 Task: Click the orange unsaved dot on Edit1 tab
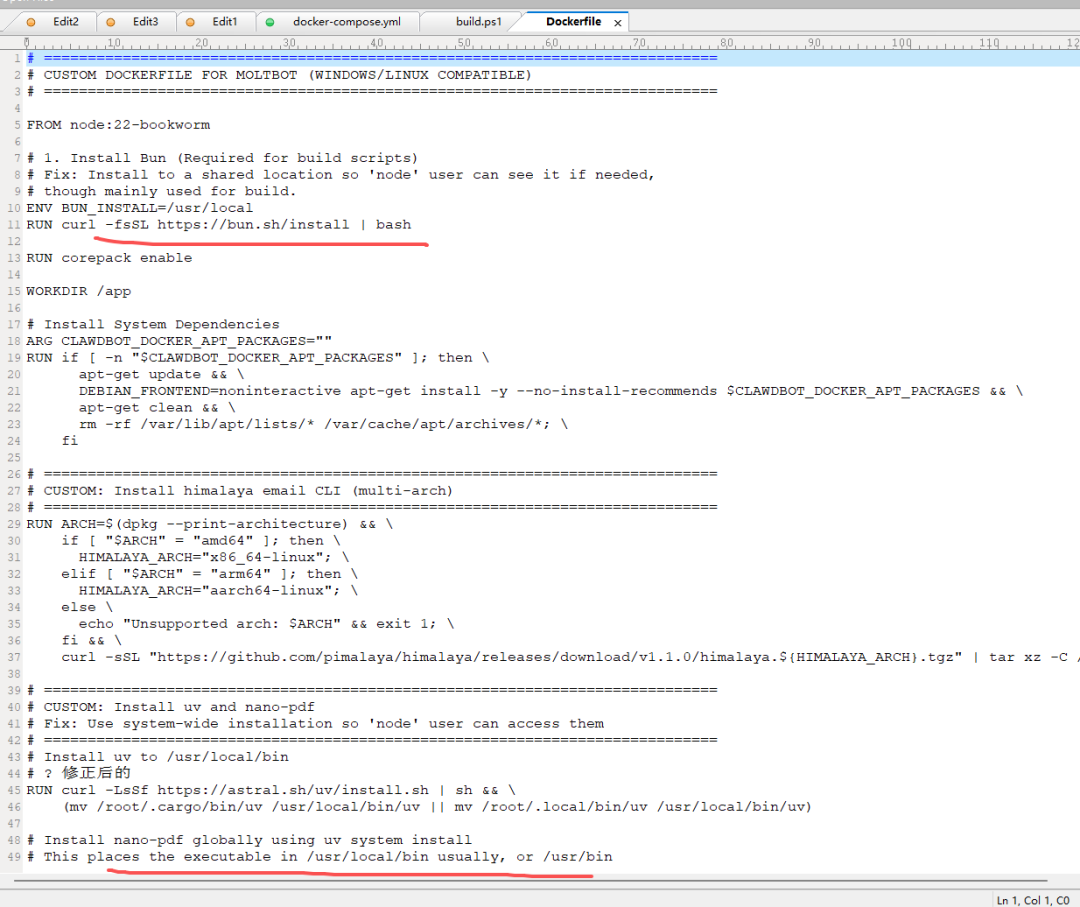tap(190, 21)
